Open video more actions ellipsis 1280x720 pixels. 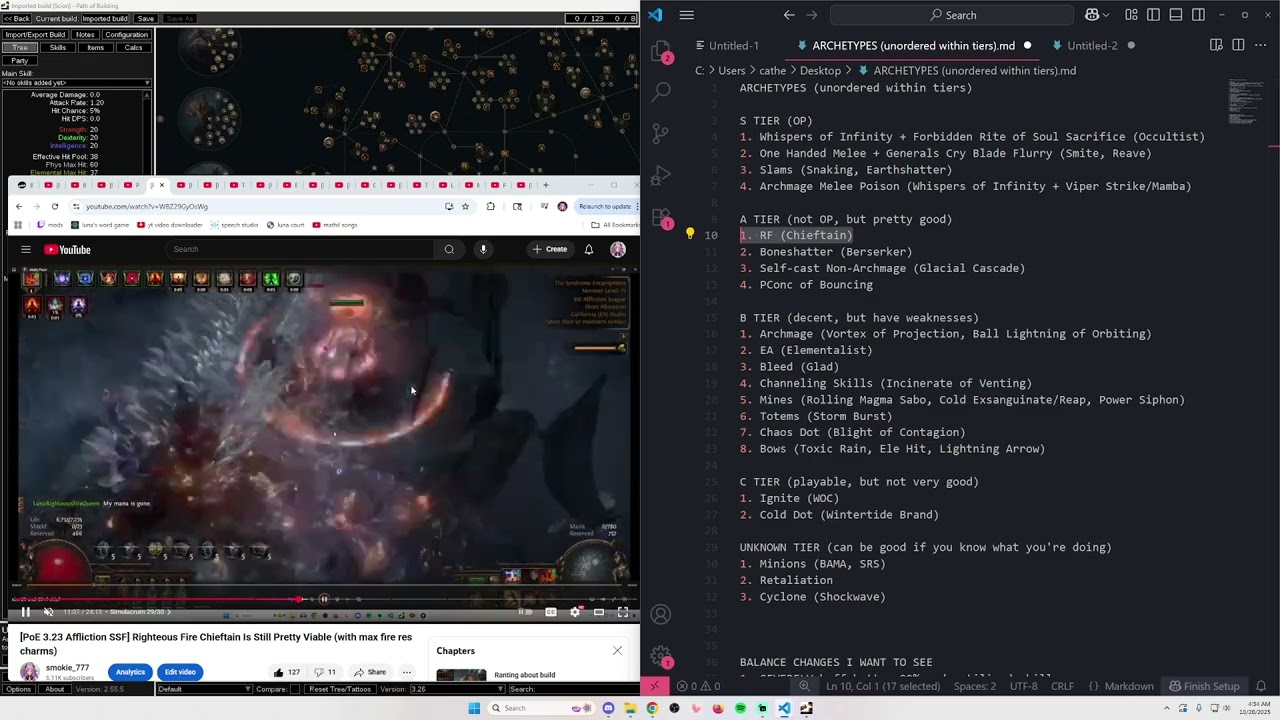tap(406, 672)
